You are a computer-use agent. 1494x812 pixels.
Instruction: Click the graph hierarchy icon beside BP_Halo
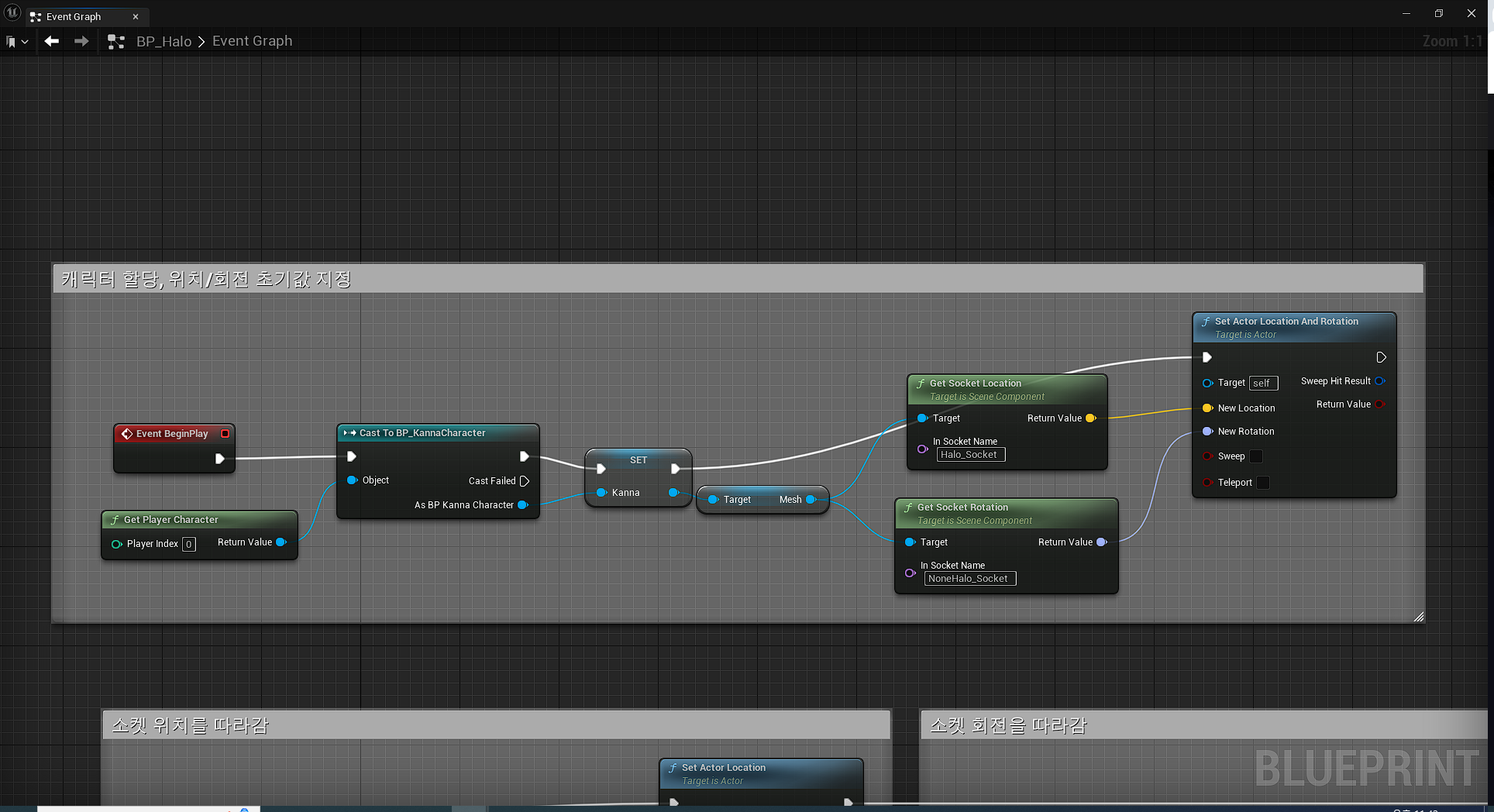pyautogui.click(x=116, y=42)
